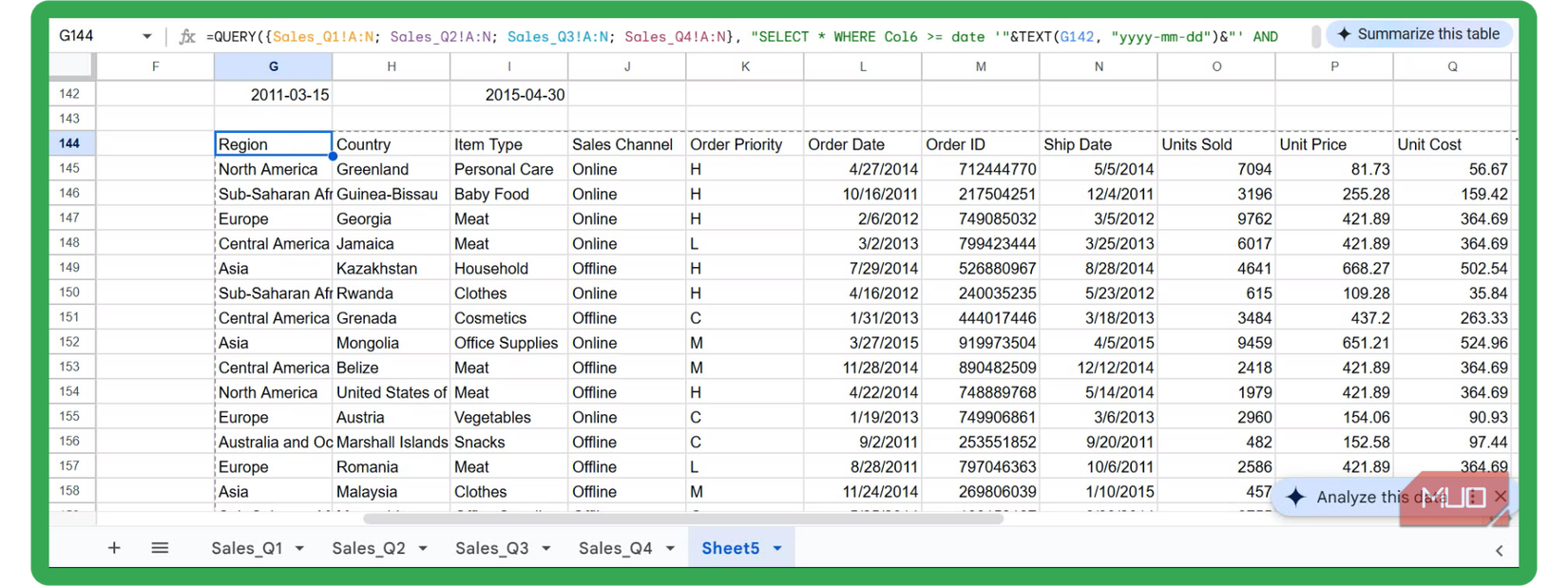The width and height of the screenshot is (1568, 586).
Task: Close the Analyze this data popup
Action: click(1501, 496)
